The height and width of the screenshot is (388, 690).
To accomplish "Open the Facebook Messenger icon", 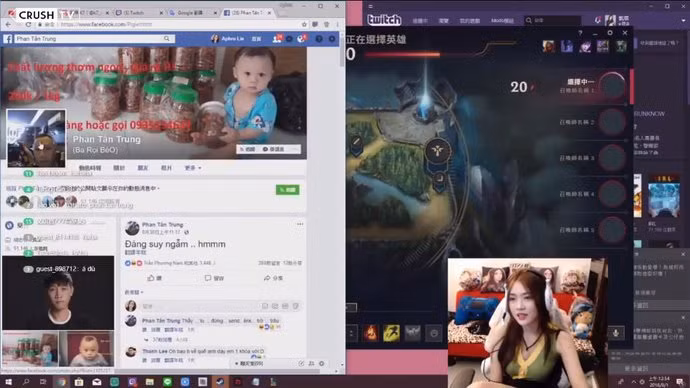I will 289,39.
